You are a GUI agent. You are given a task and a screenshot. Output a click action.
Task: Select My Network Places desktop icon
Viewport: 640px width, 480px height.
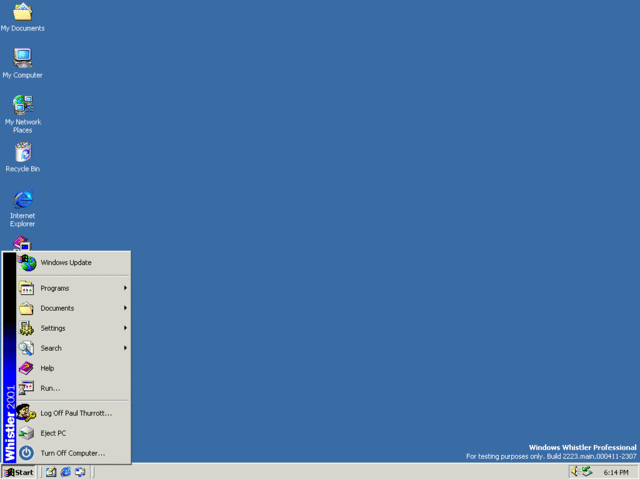[x=22, y=114]
